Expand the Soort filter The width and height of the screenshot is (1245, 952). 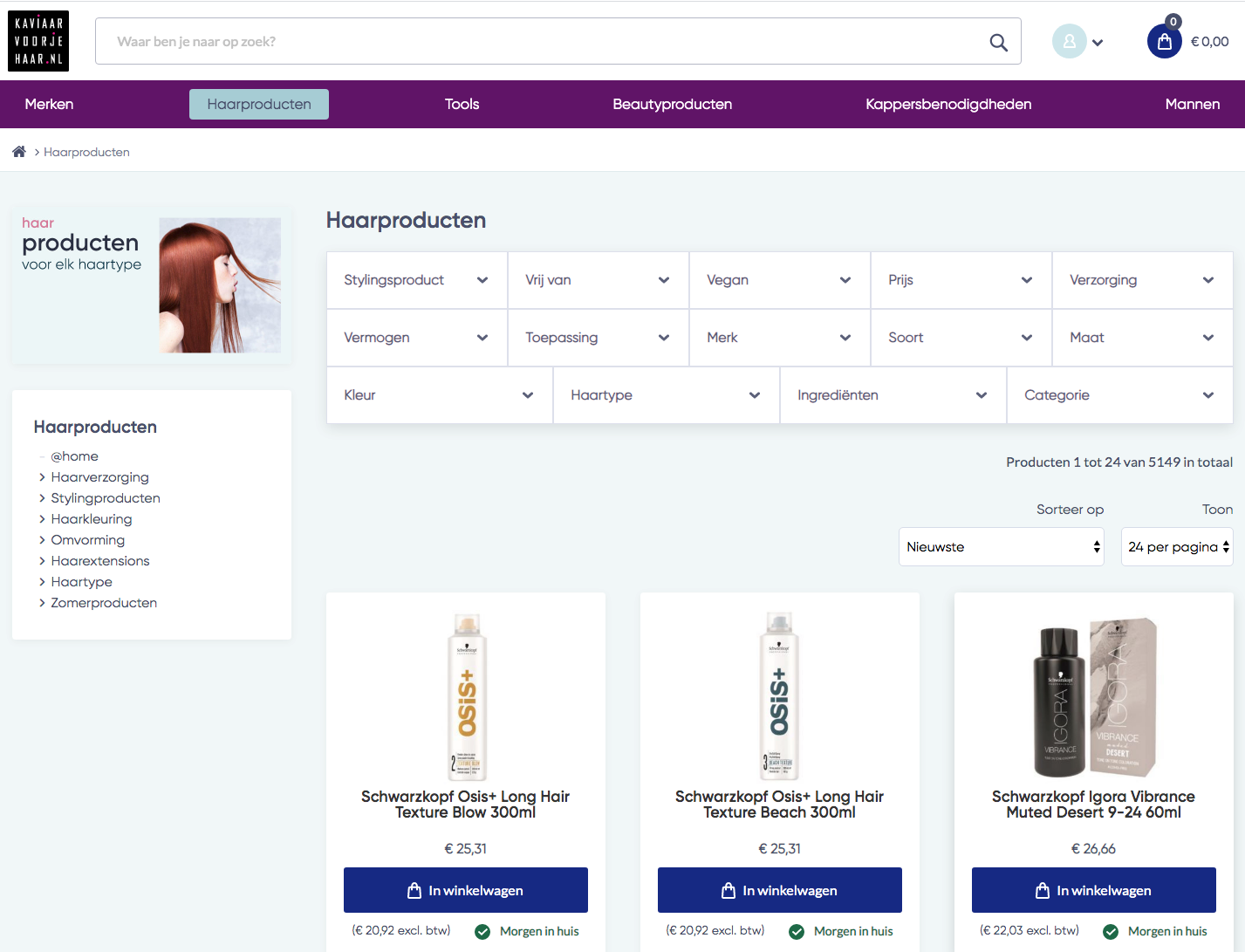click(x=961, y=338)
